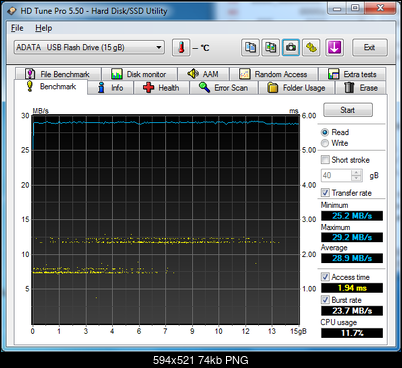This screenshot has height=368, width=402.
Task: Toggle the Access time checkbox
Action: click(x=325, y=277)
